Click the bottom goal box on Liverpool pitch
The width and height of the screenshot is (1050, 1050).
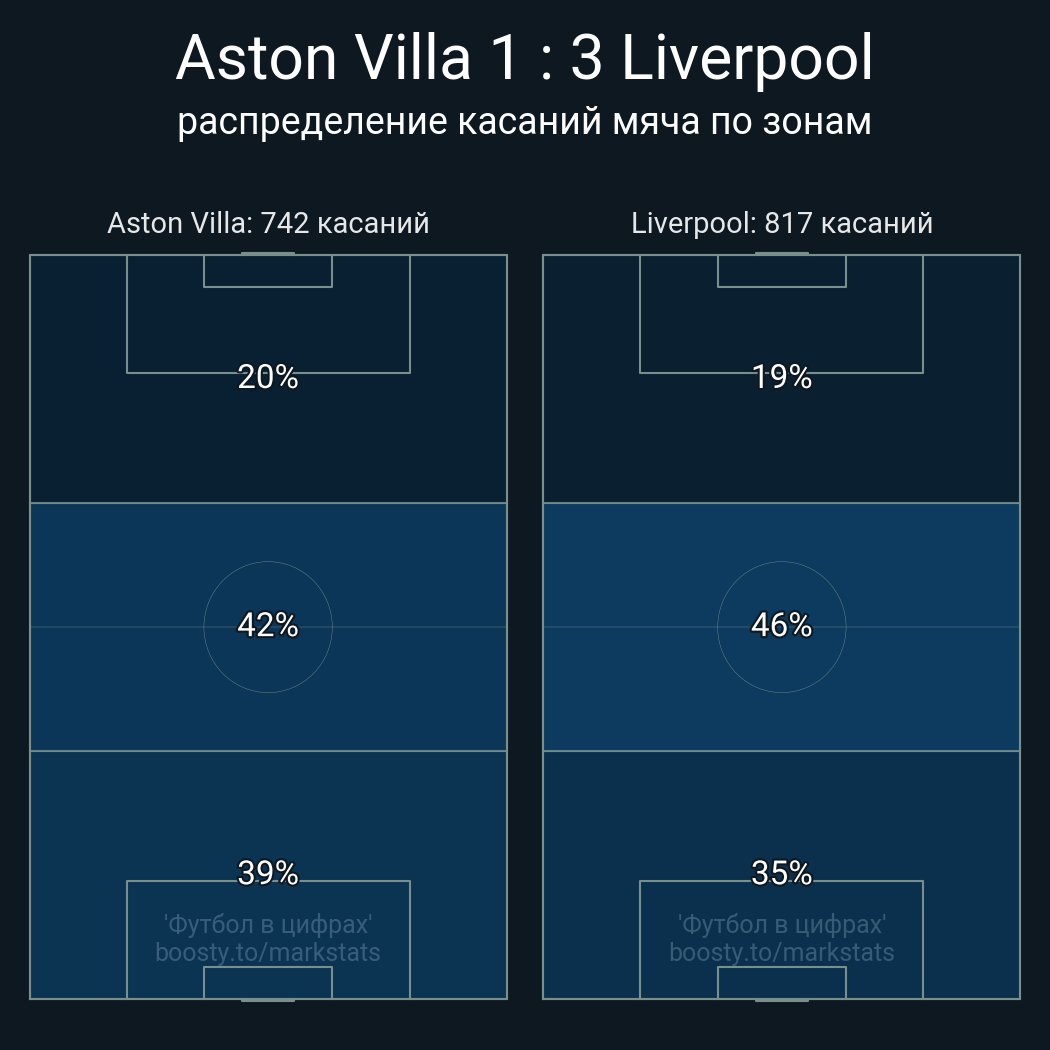pyautogui.click(x=782, y=982)
